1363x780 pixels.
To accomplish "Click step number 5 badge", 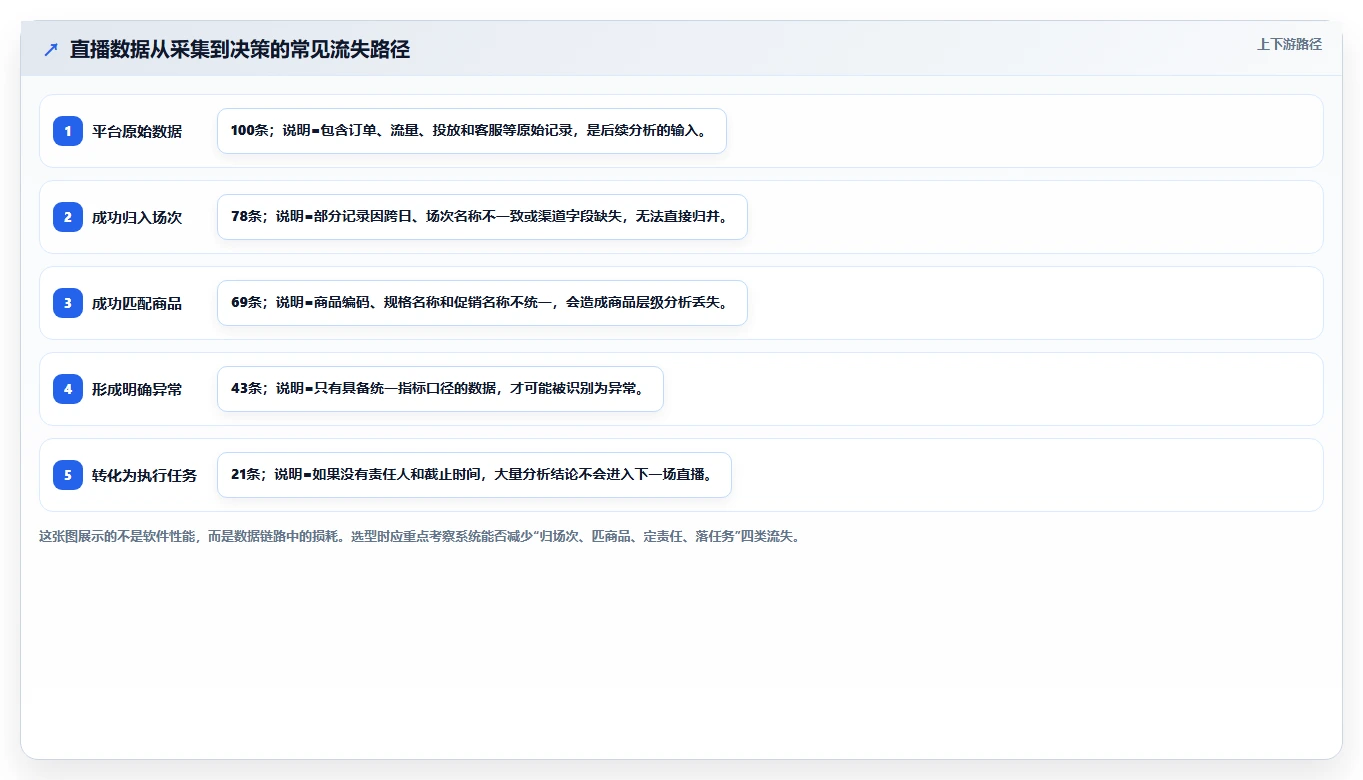I will [x=68, y=475].
